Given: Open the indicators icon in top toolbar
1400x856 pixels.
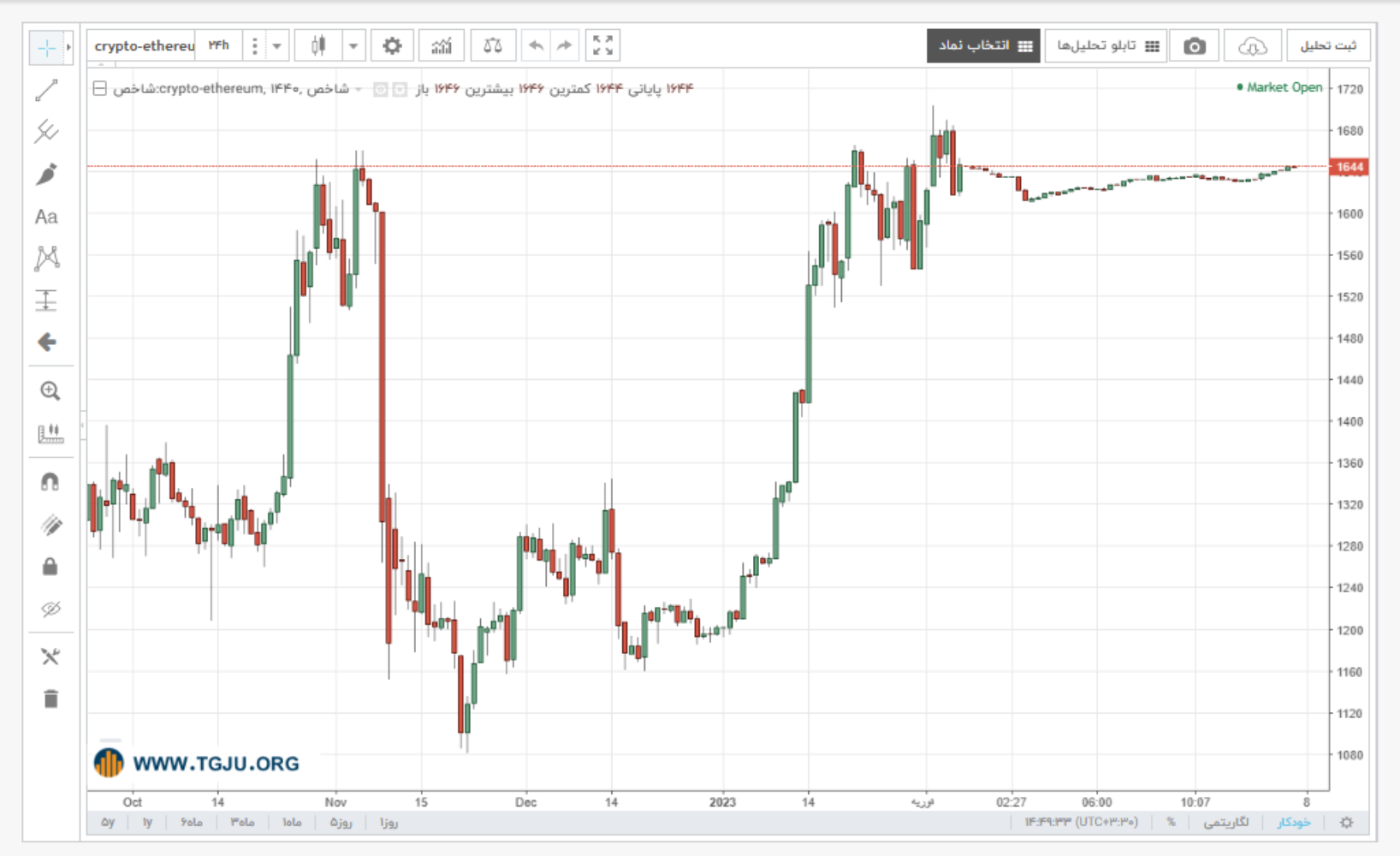Looking at the screenshot, I should point(442,45).
